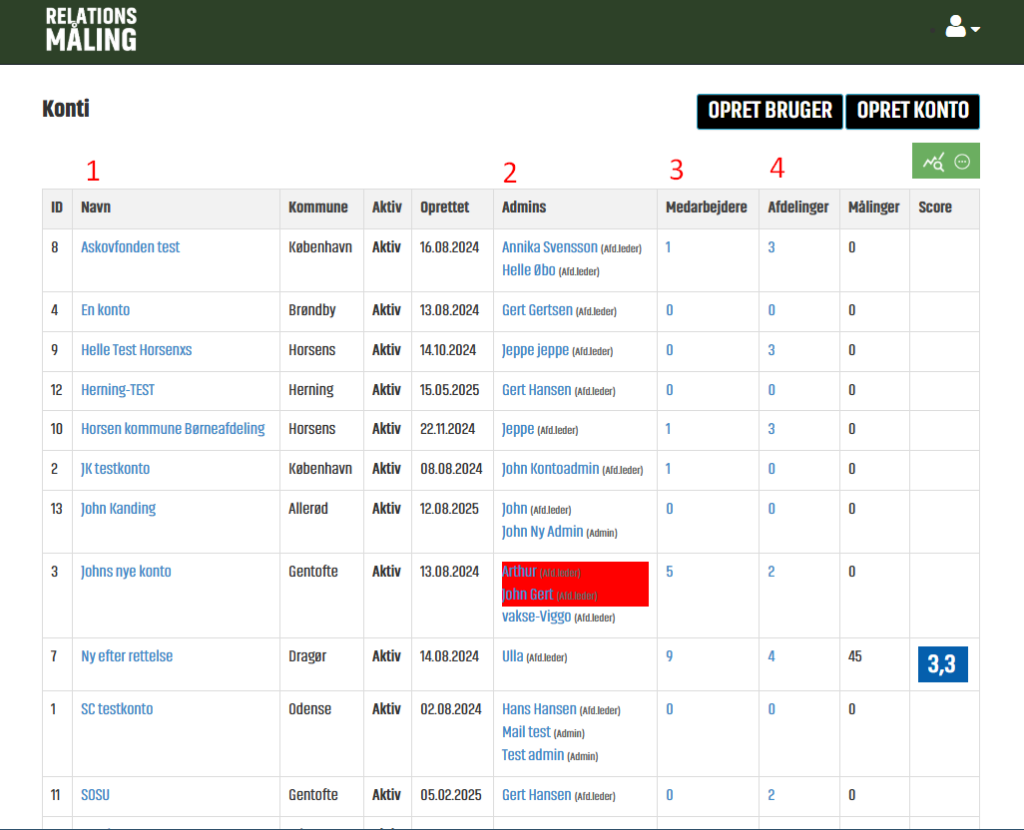Click the Relations Måling logo
Viewport: 1024px width, 830px height.
click(91, 29)
